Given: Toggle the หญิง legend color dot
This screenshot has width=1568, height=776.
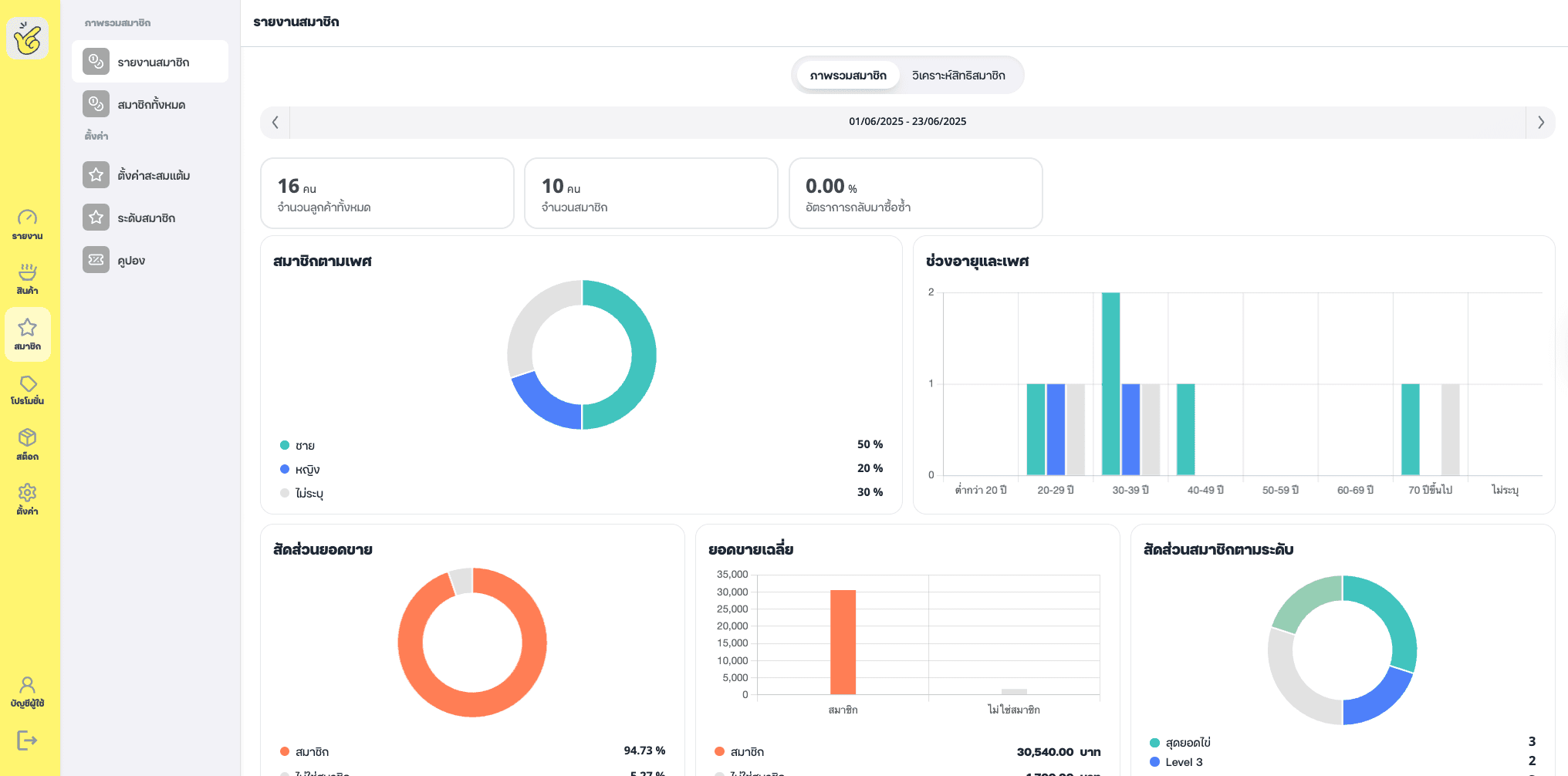Looking at the screenshot, I should 285,469.
